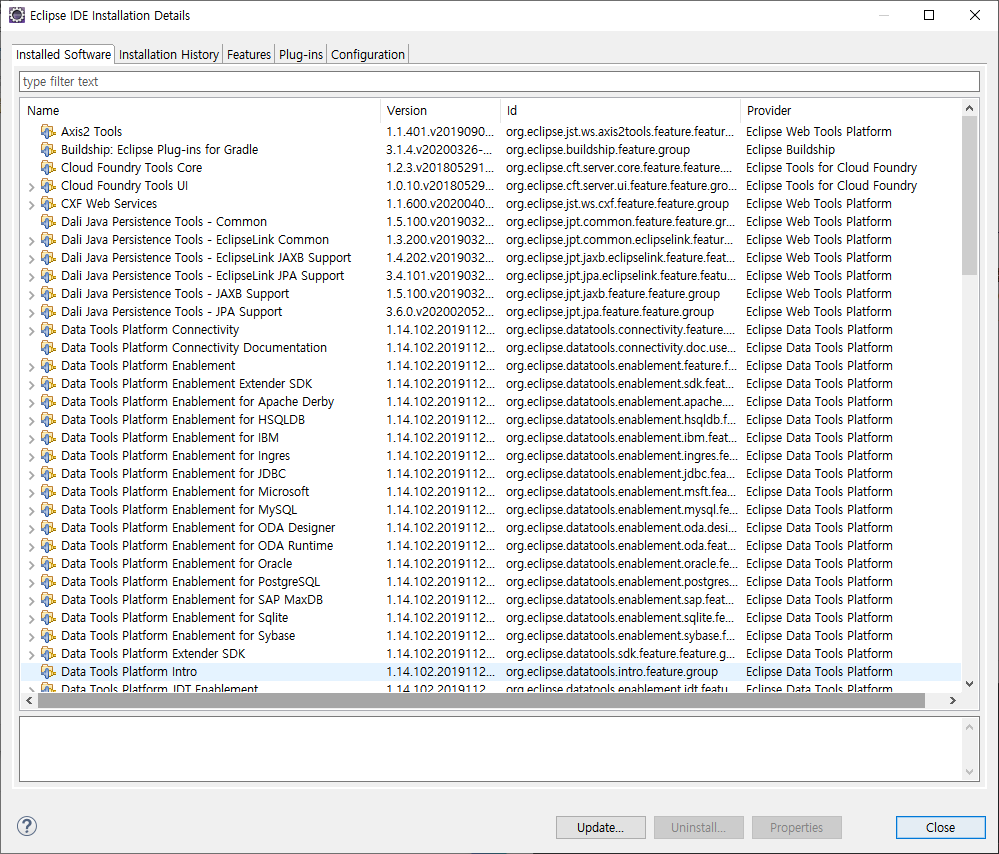Expand Data Tools Platform Extender SDK node
The height and width of the screenshot is (854, 999).
pyautogui.click(x=31, y=655)
